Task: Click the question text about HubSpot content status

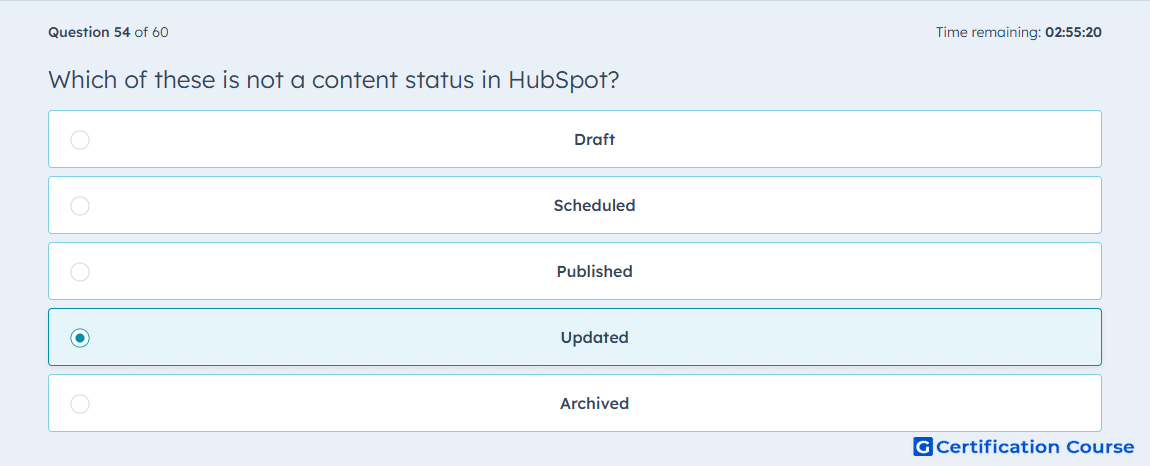Action: pyautogui.click(x=334, y=79)
